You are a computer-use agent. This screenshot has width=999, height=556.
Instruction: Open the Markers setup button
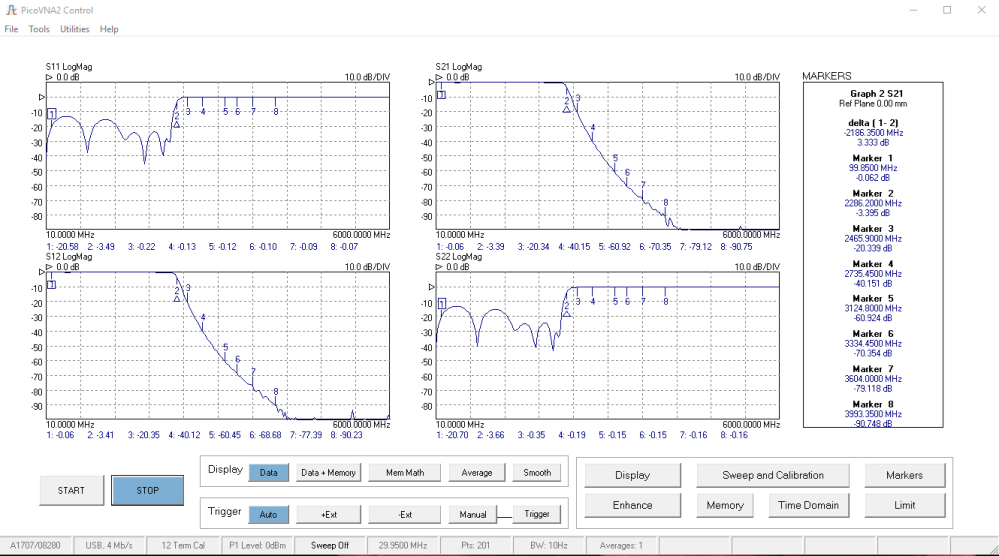tap(904, 475)
